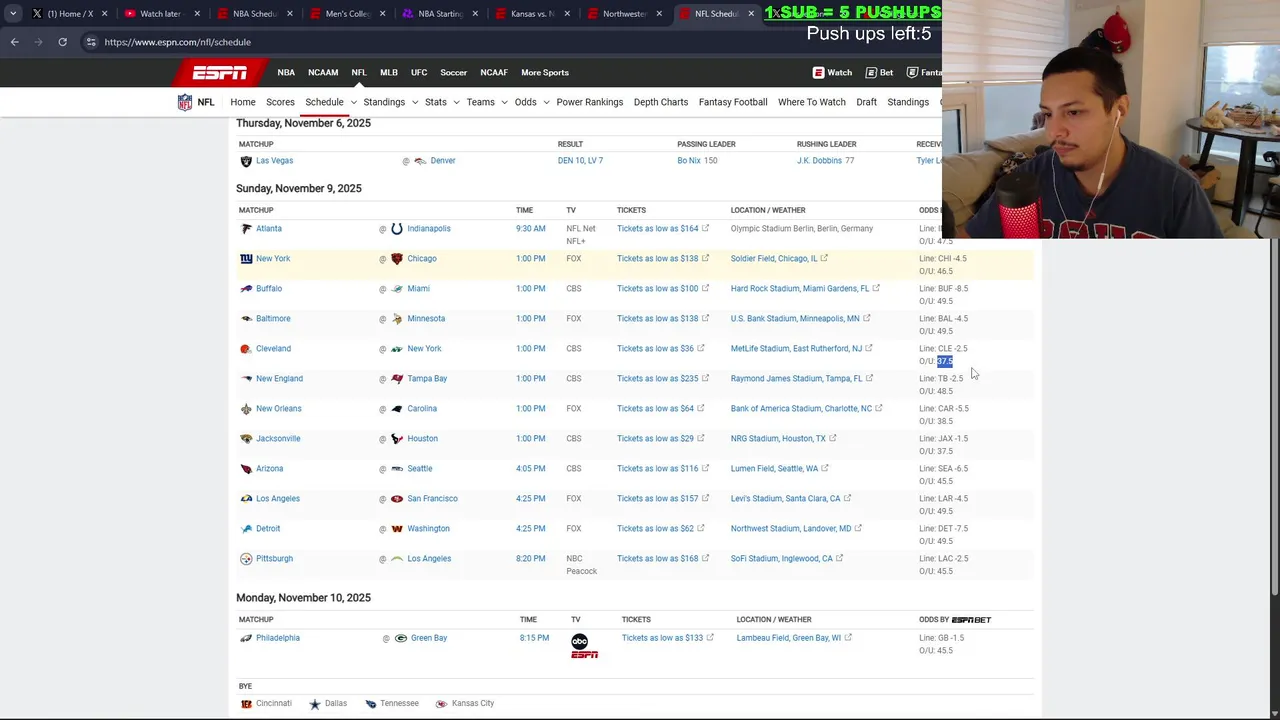
Task: Close the NFL Schedule browser tab
Action: point(751,14)
